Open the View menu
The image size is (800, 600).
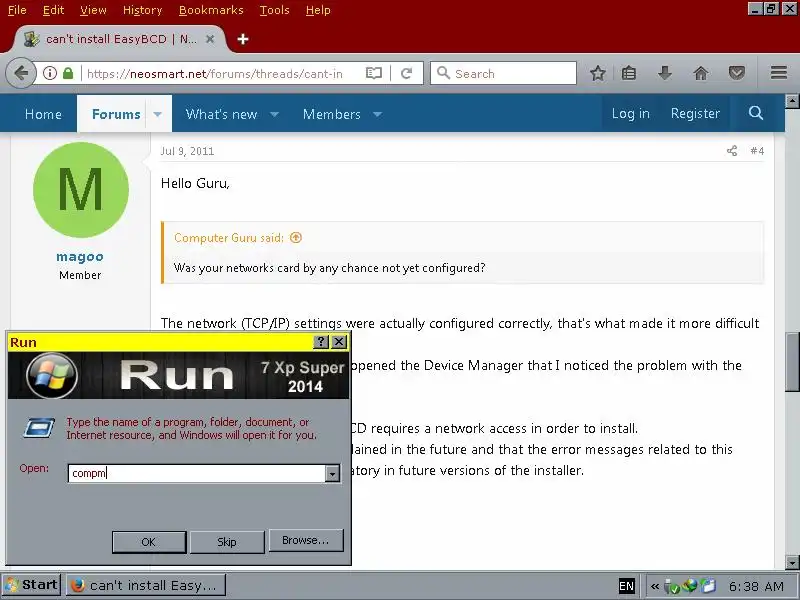[x=93, y=10]
